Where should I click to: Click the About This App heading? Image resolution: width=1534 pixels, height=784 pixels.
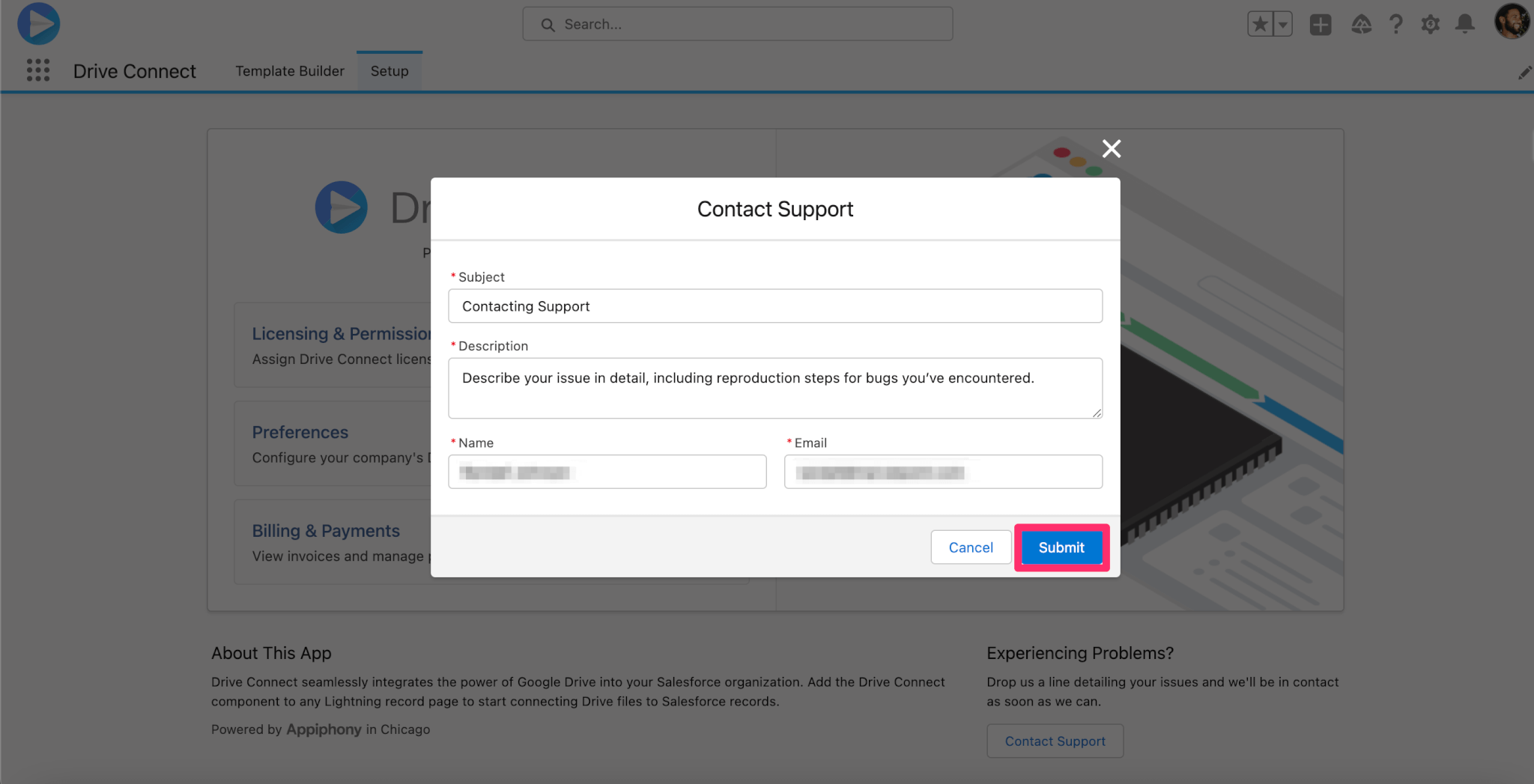[x=271, y=653]
